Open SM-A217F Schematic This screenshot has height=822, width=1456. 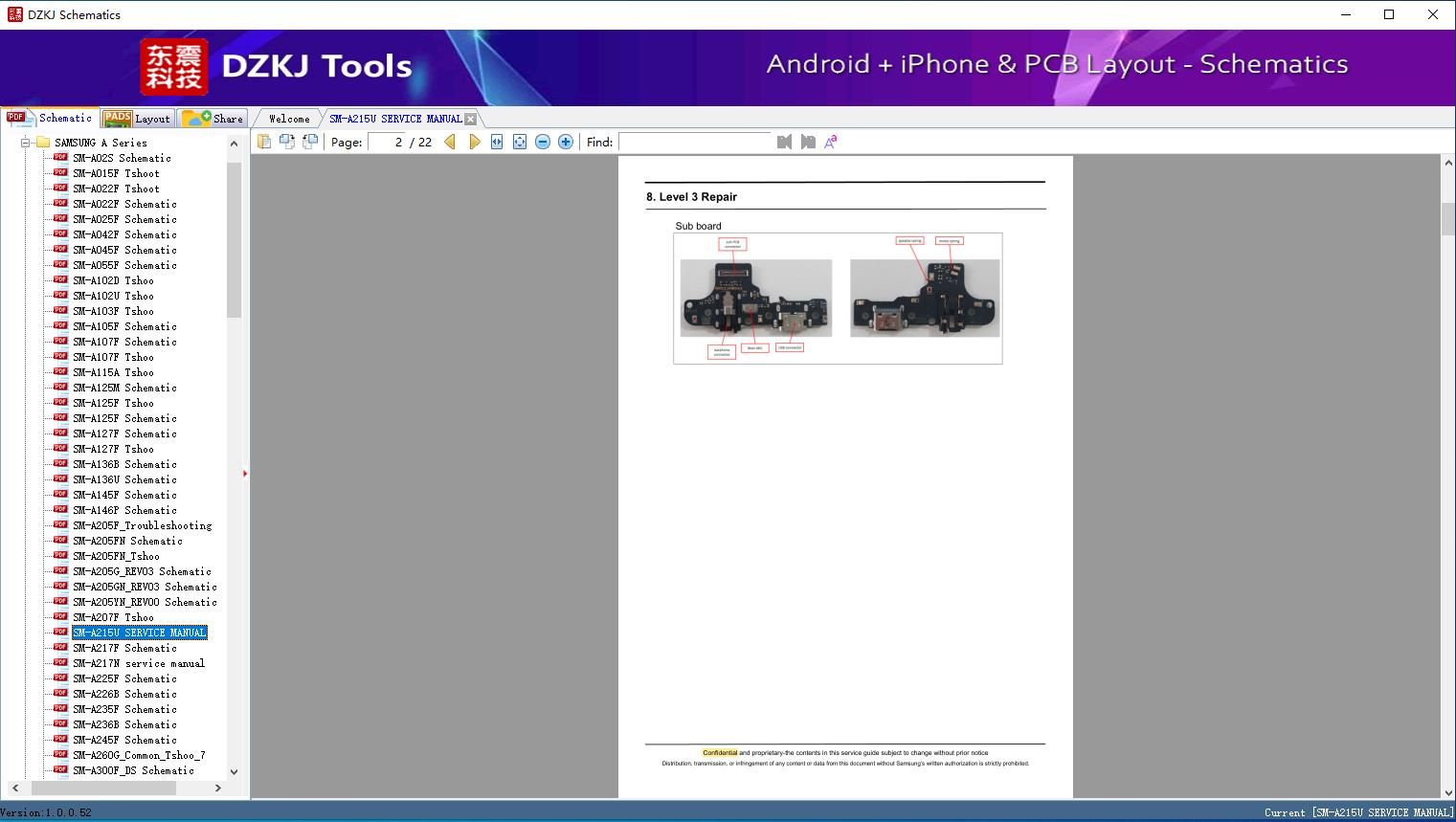coord(124,648)
